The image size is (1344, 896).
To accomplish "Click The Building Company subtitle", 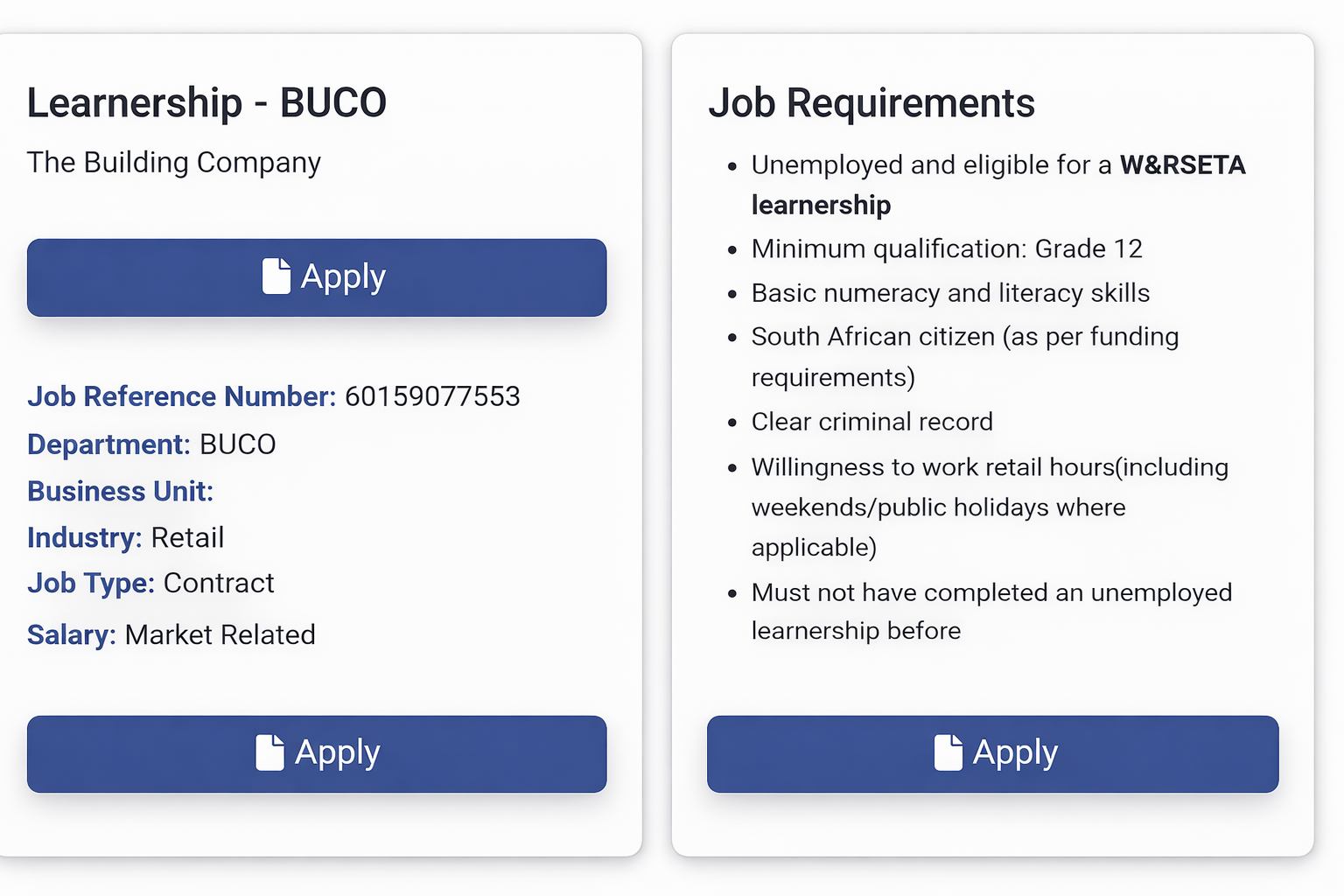I will tap(174, 163).
